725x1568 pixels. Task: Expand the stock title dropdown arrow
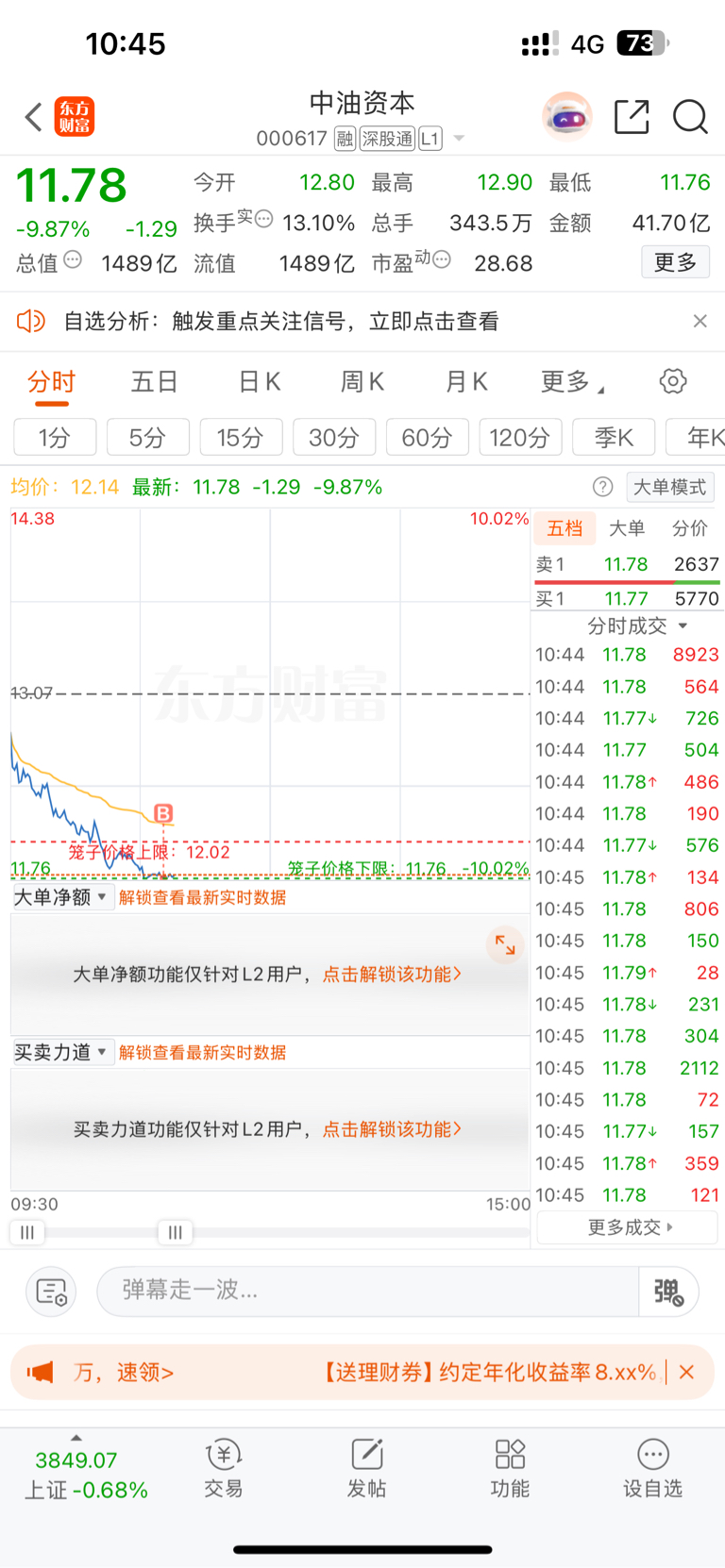[460, 139]
